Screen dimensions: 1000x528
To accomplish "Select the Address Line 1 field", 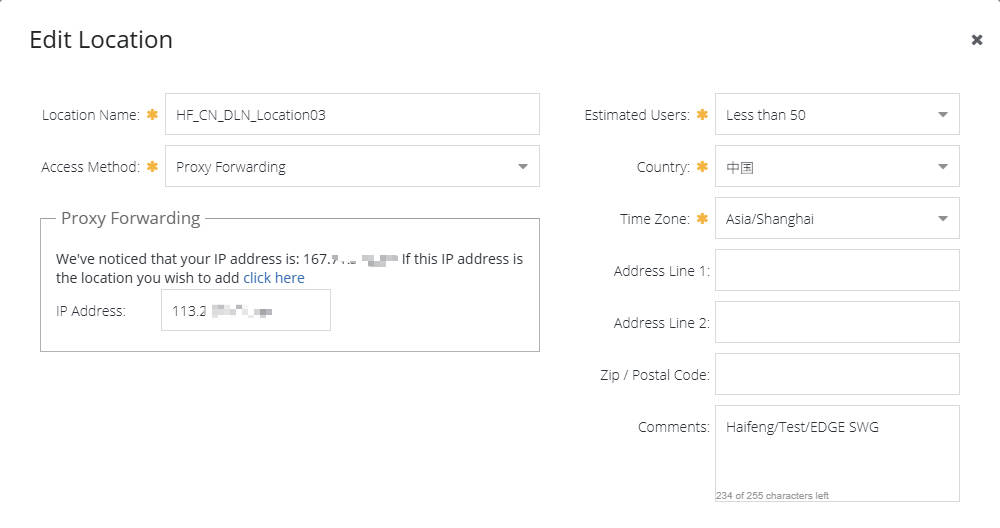I will 837,270.
